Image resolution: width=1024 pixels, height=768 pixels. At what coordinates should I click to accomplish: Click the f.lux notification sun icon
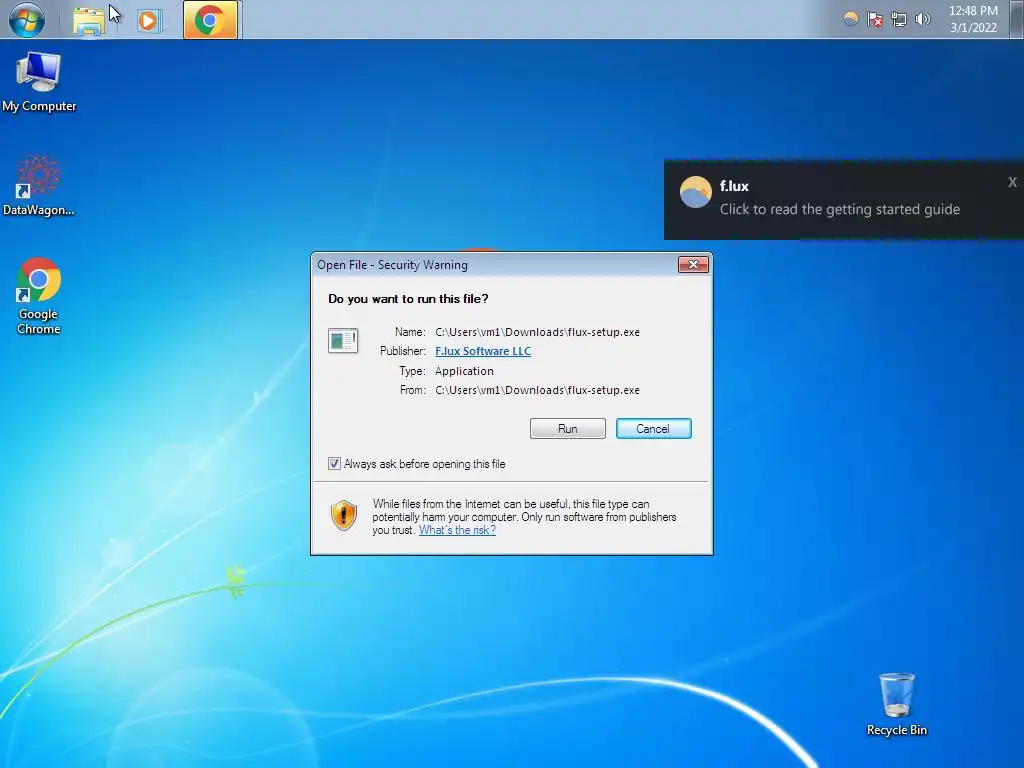696,193
